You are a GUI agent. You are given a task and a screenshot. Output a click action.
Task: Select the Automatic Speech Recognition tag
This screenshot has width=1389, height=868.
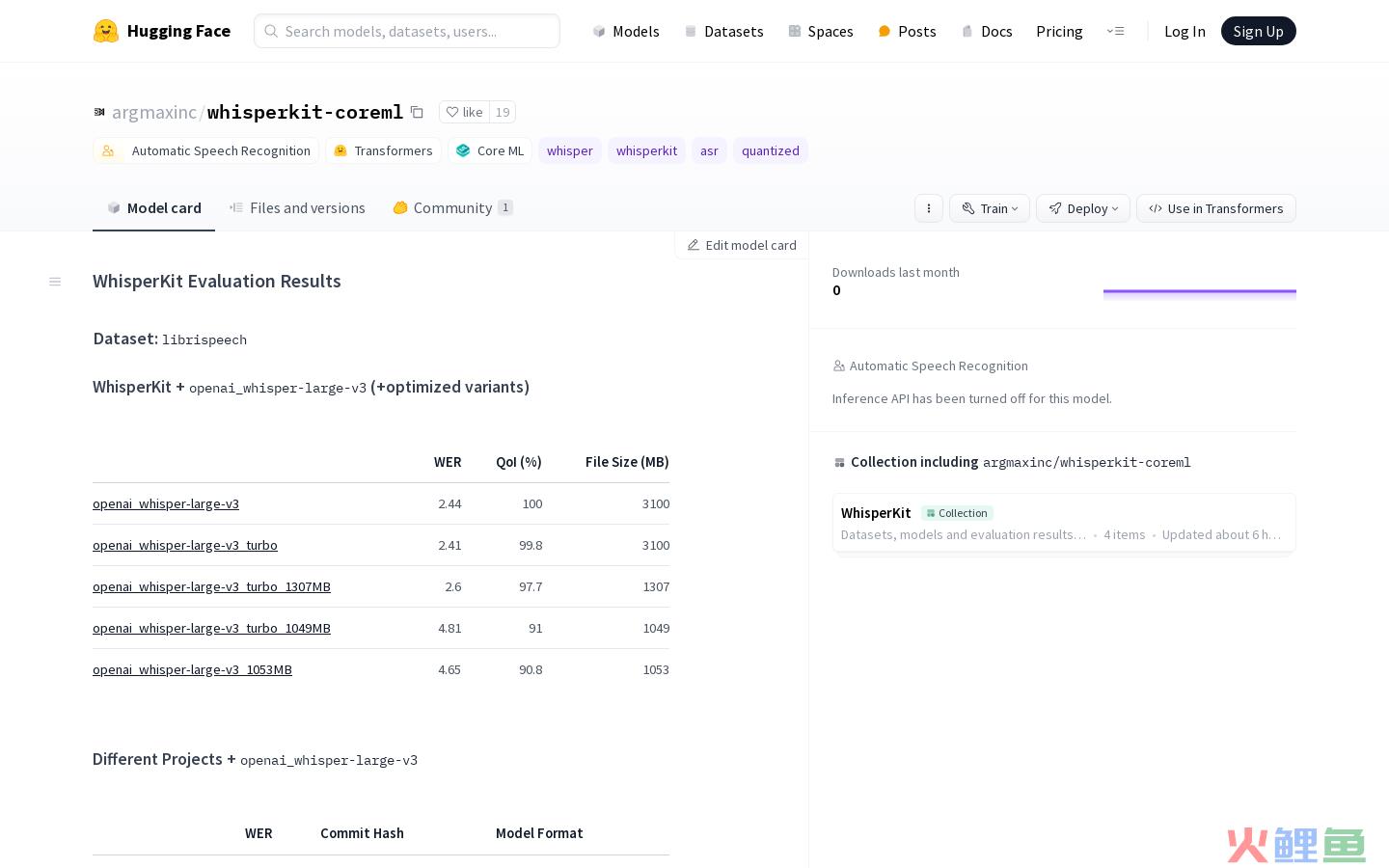click(205, 150)
